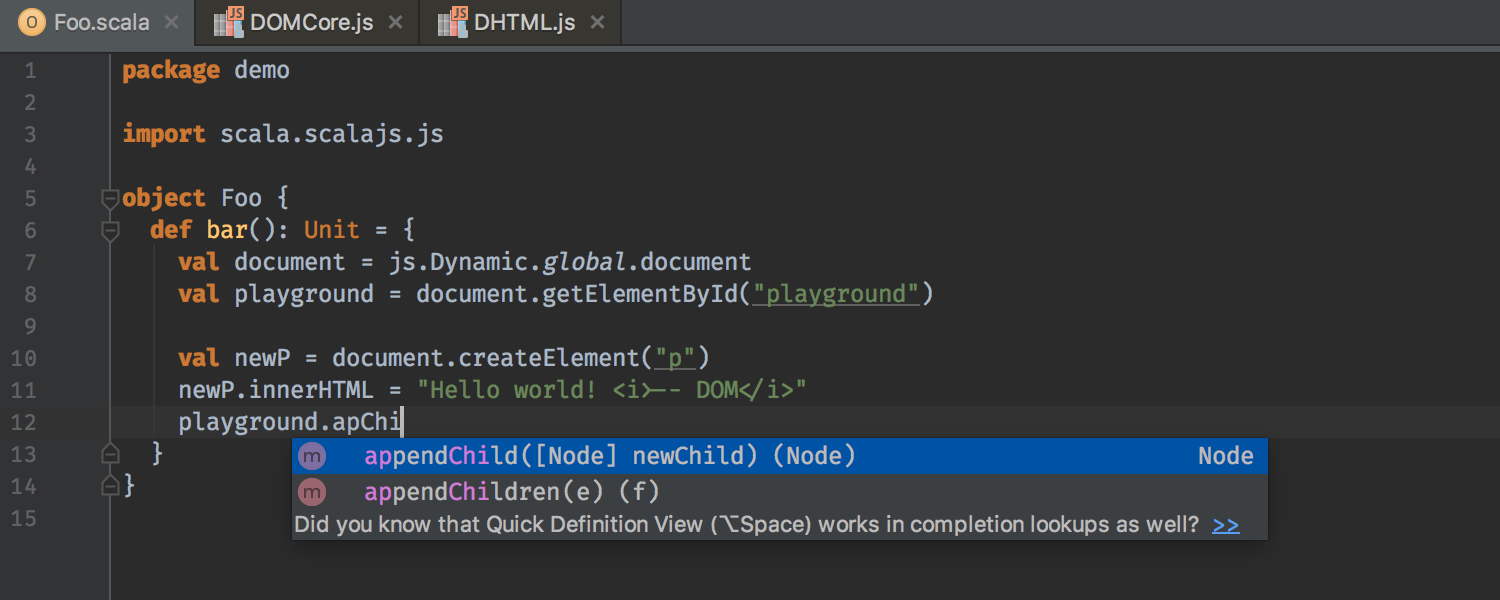
Task: Click the 'Node' return type label
Action: click(x=1226, y=456)
